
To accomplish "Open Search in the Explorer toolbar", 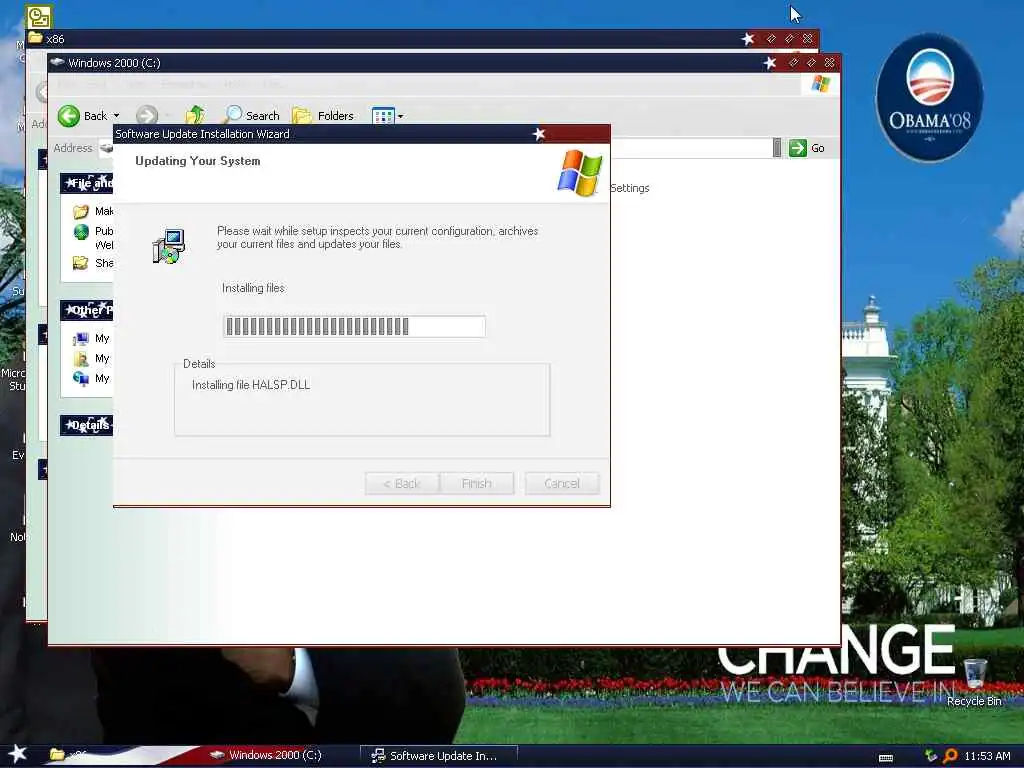I will point(251,116).
